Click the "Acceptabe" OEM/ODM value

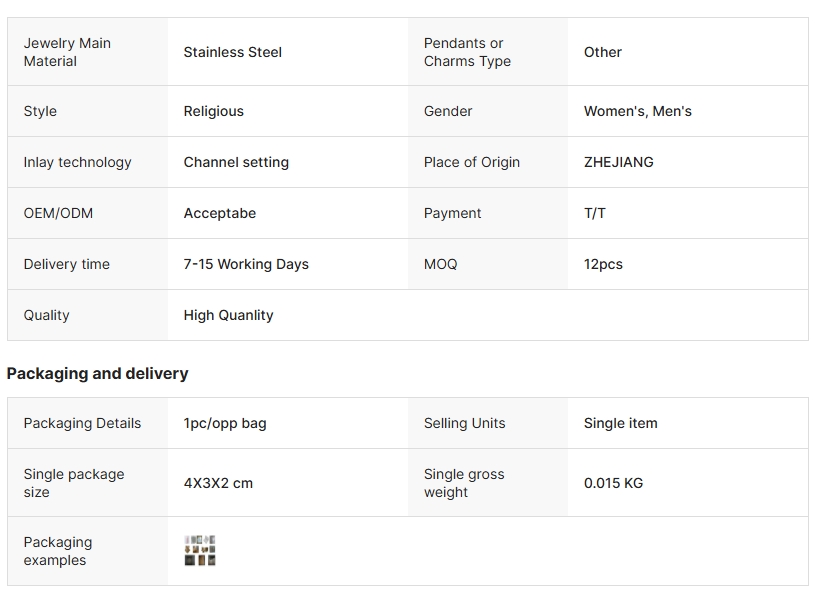pos(220,213)
